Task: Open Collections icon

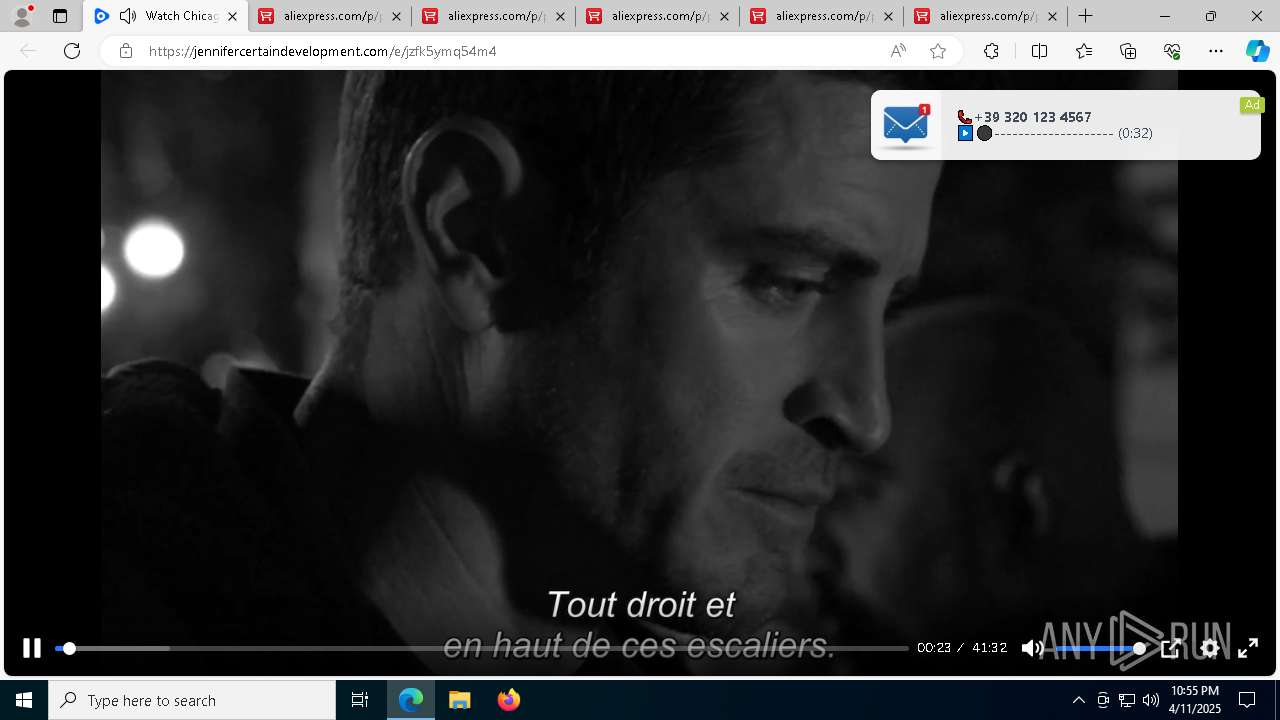Action: coord(1128,51)
